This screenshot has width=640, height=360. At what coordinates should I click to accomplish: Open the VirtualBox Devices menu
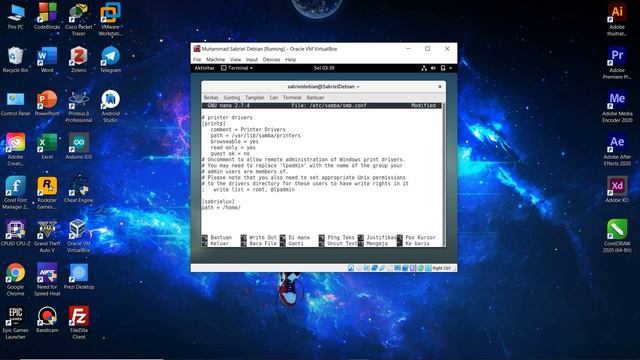pyautogui.click(x=271, y=60)
